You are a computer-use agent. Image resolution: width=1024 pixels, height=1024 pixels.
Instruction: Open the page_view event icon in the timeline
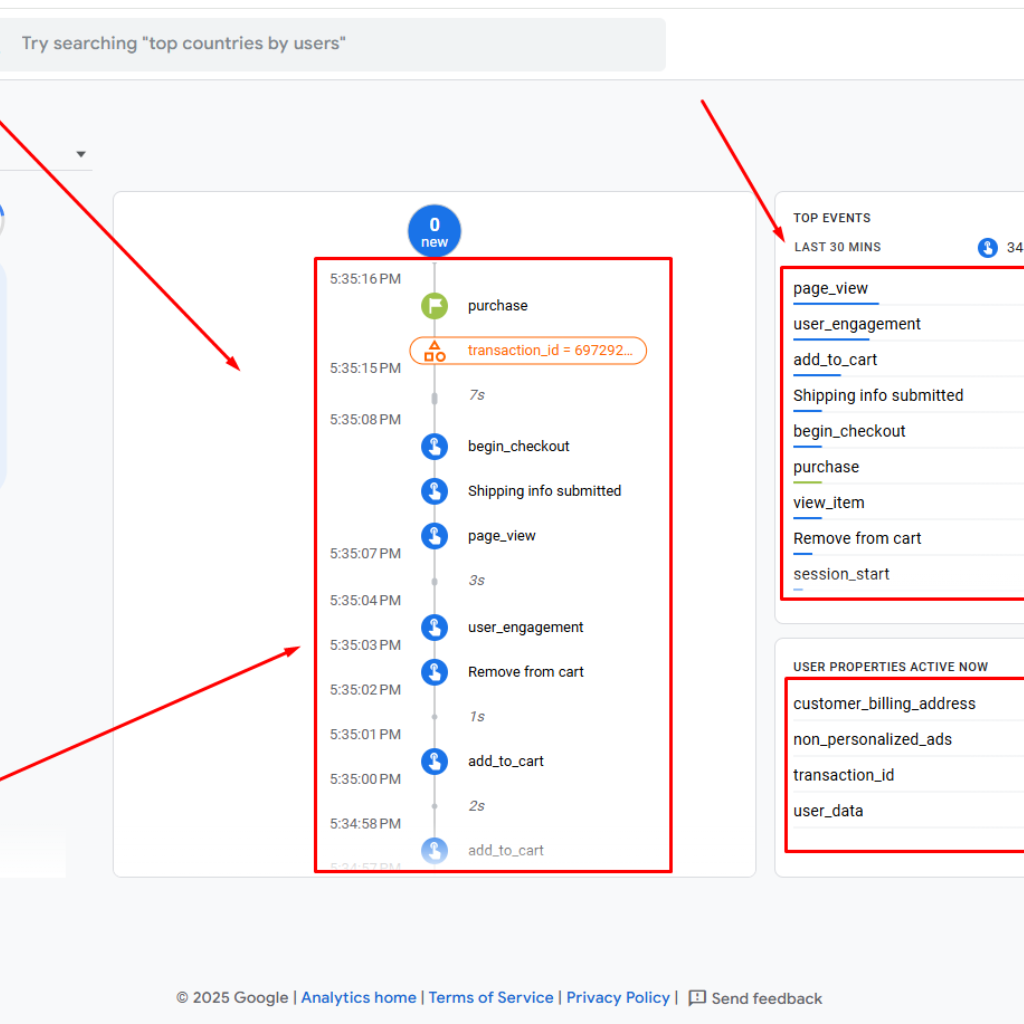pyautogui.click(x=434, y=535)
